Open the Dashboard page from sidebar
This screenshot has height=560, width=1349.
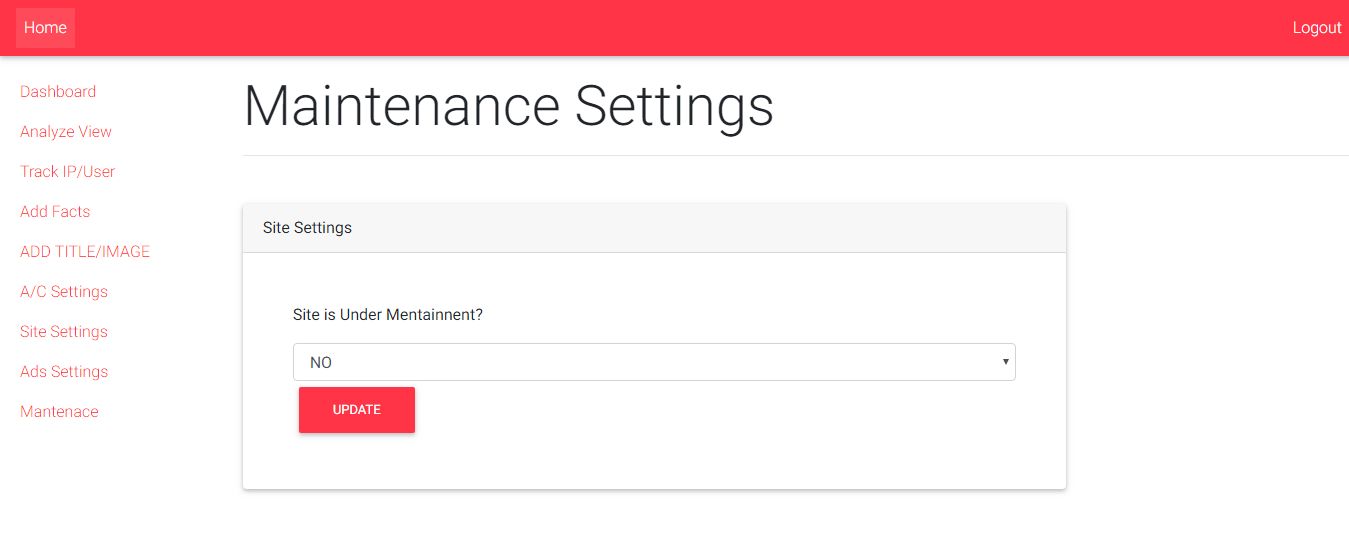pyautogui.click(x=58, y=92)
